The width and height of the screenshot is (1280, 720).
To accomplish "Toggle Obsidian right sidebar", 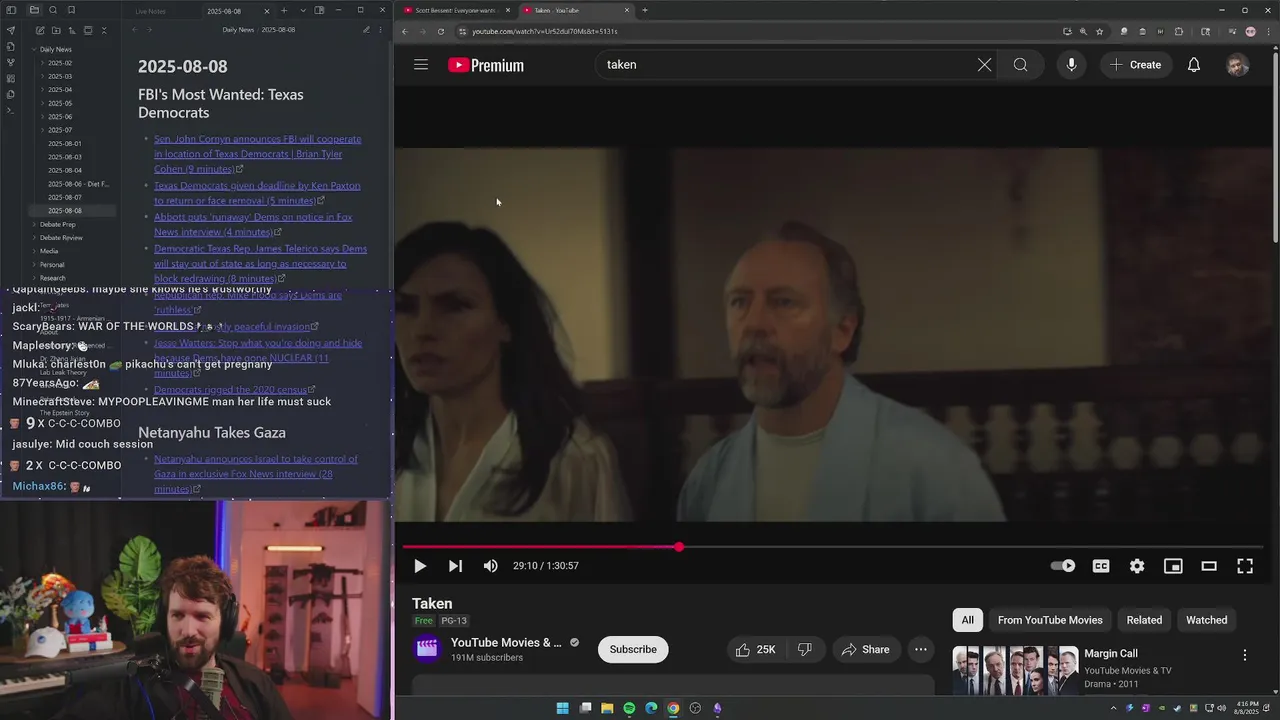I will 319,10.
